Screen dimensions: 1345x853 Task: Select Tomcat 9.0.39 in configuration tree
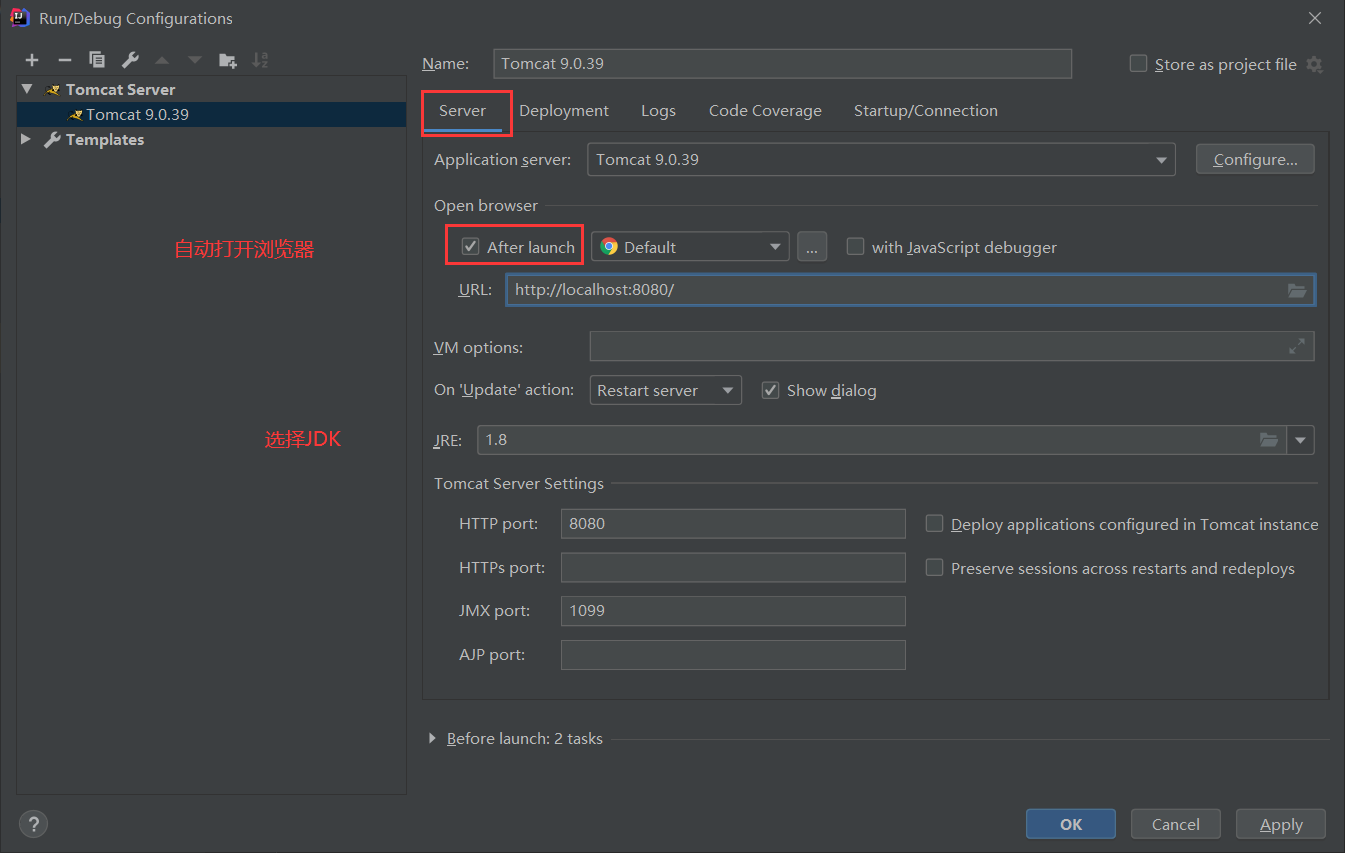[211, 114]
